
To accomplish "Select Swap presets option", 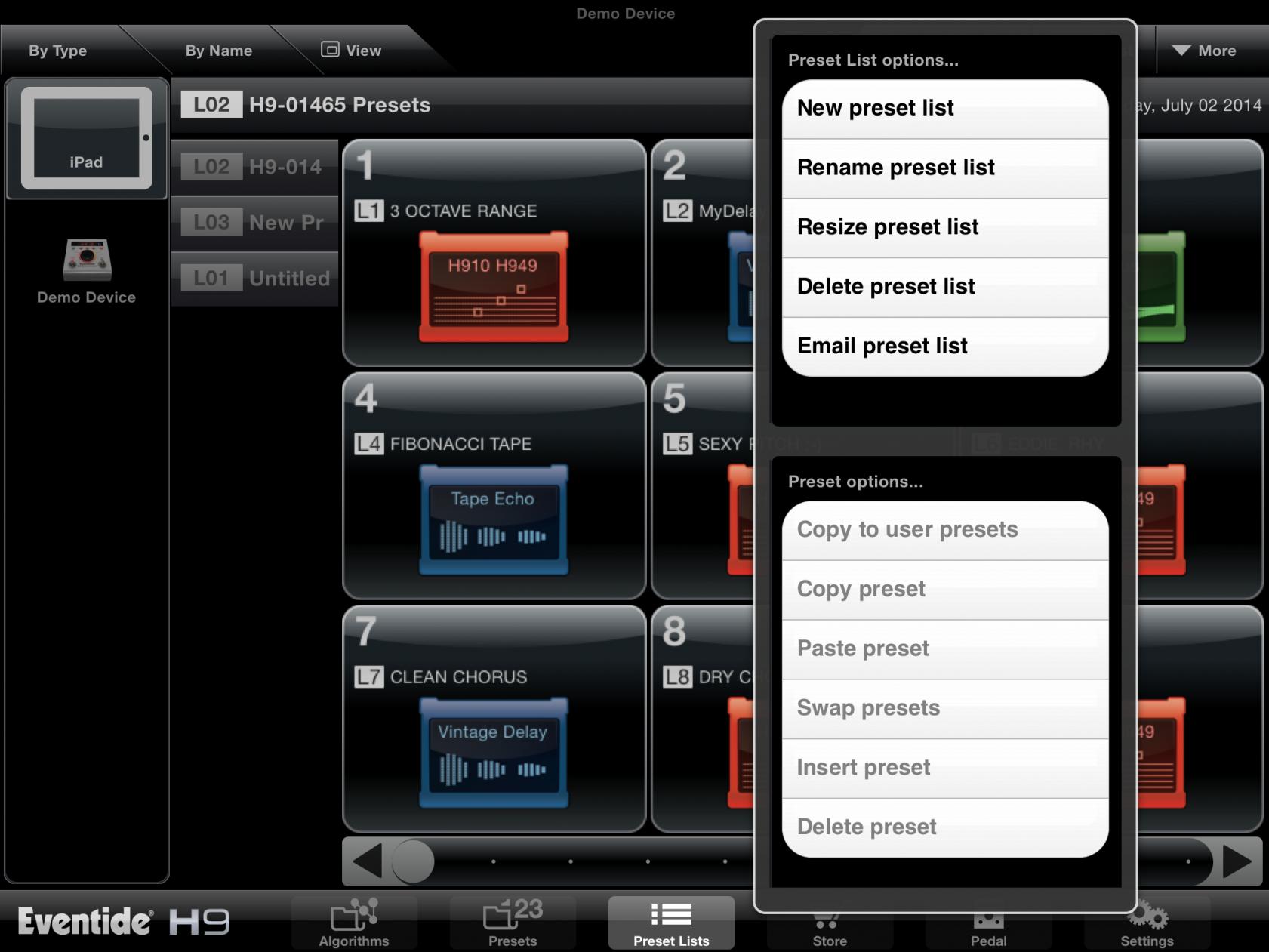I will pyautogui.click(x=945, y=709).
